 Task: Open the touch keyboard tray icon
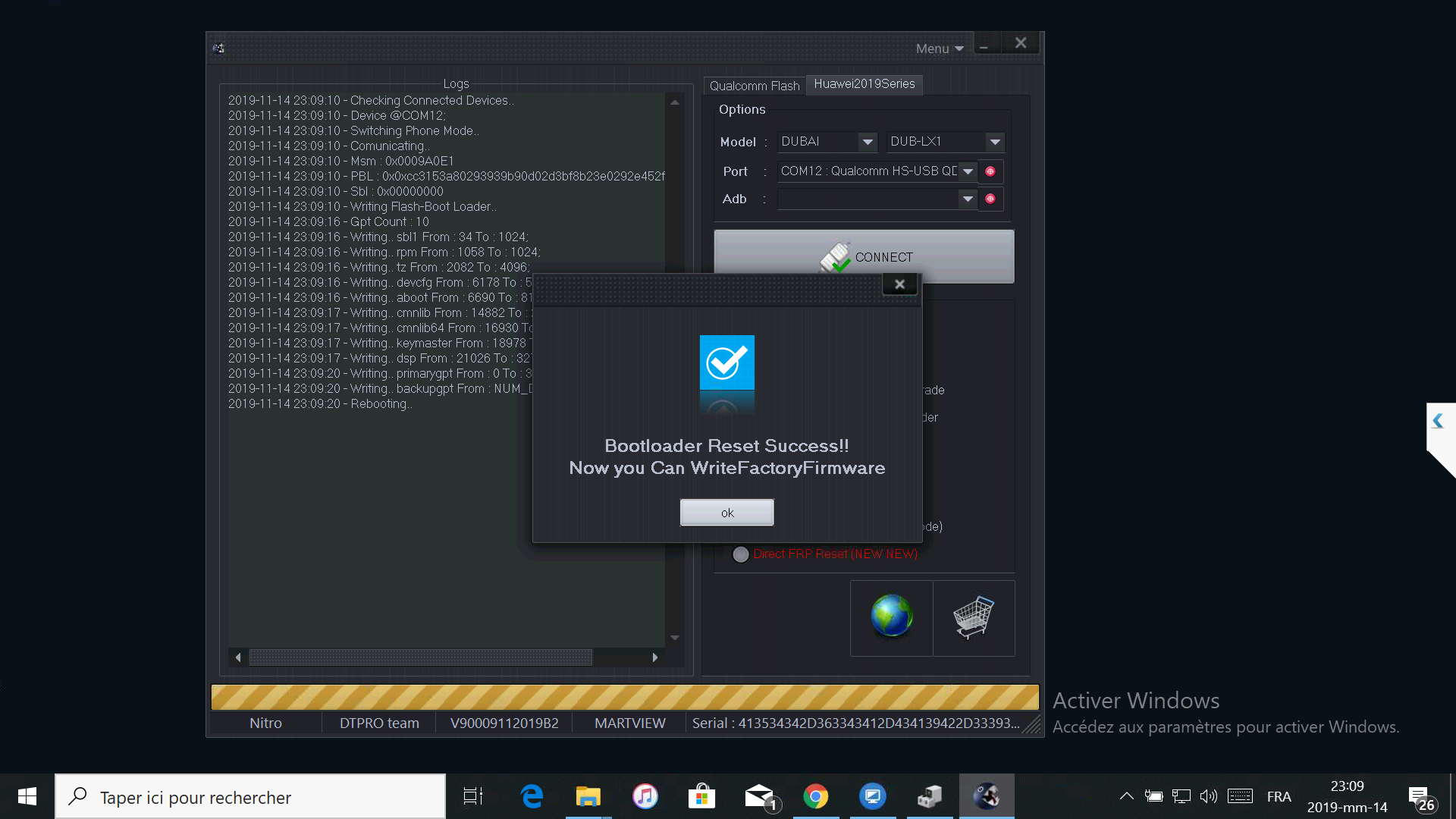point(1240,796)
